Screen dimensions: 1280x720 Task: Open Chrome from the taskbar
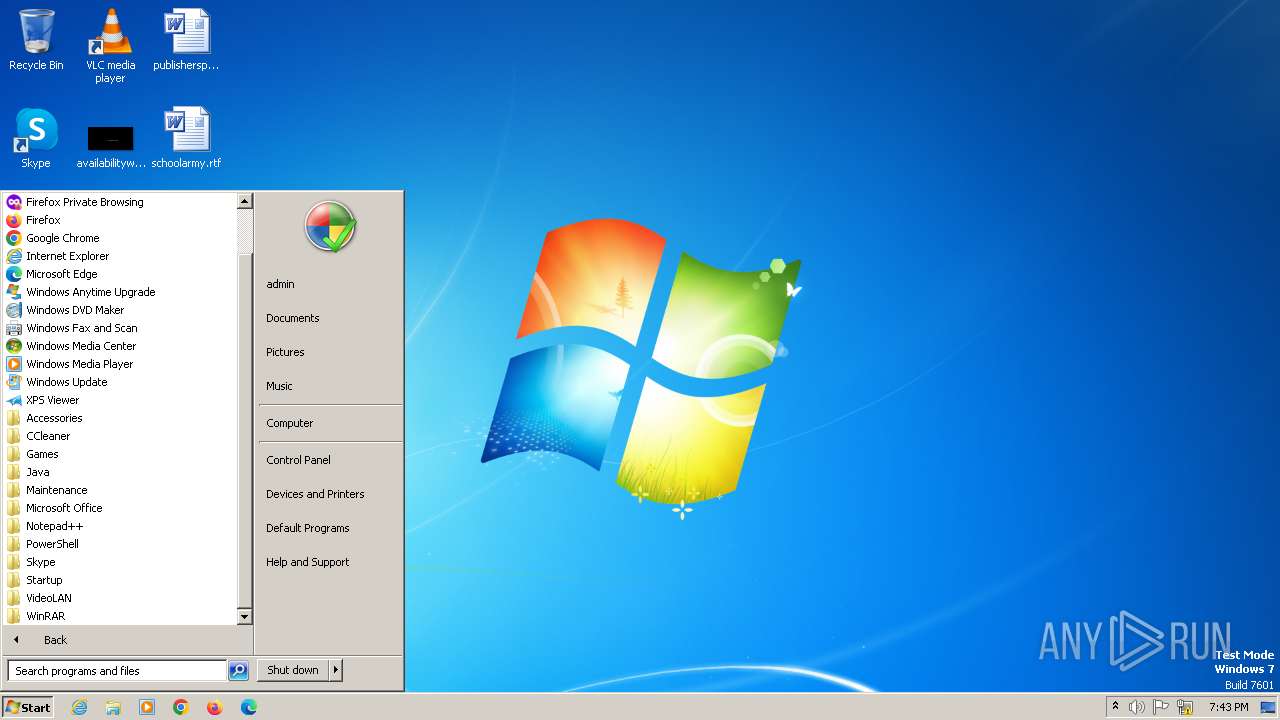pos(181,707)
